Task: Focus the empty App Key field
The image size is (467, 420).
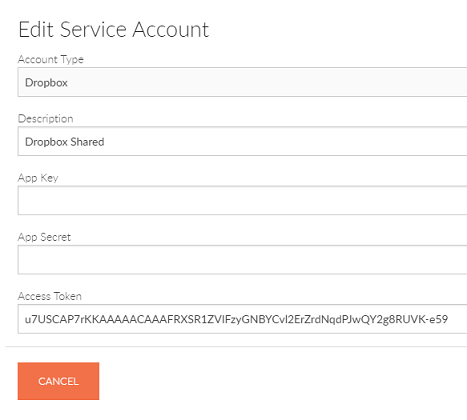Action: pyautogui.click(x=242, y=200)
